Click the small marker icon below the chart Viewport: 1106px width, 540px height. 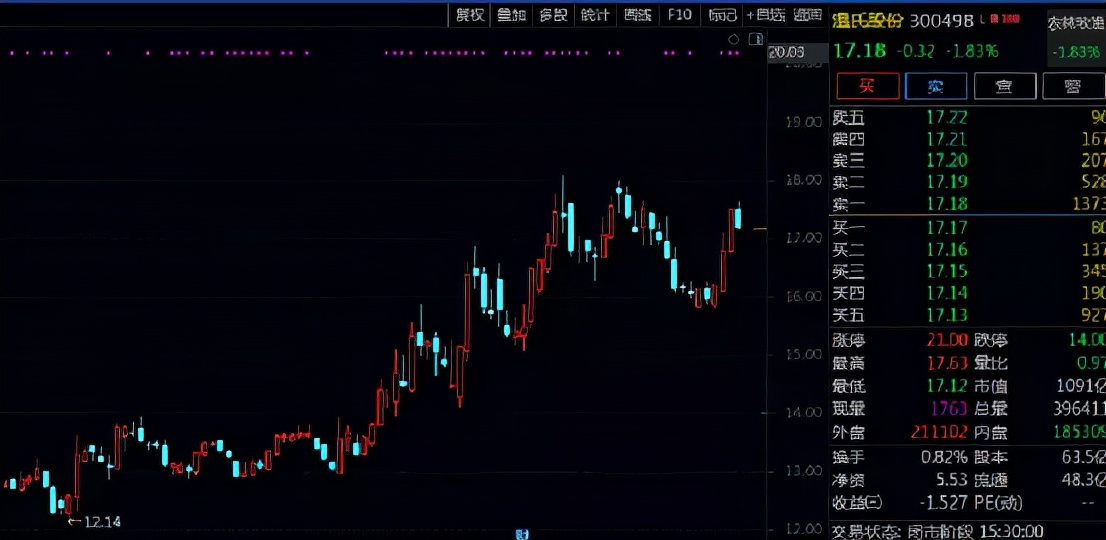(523, 535)
